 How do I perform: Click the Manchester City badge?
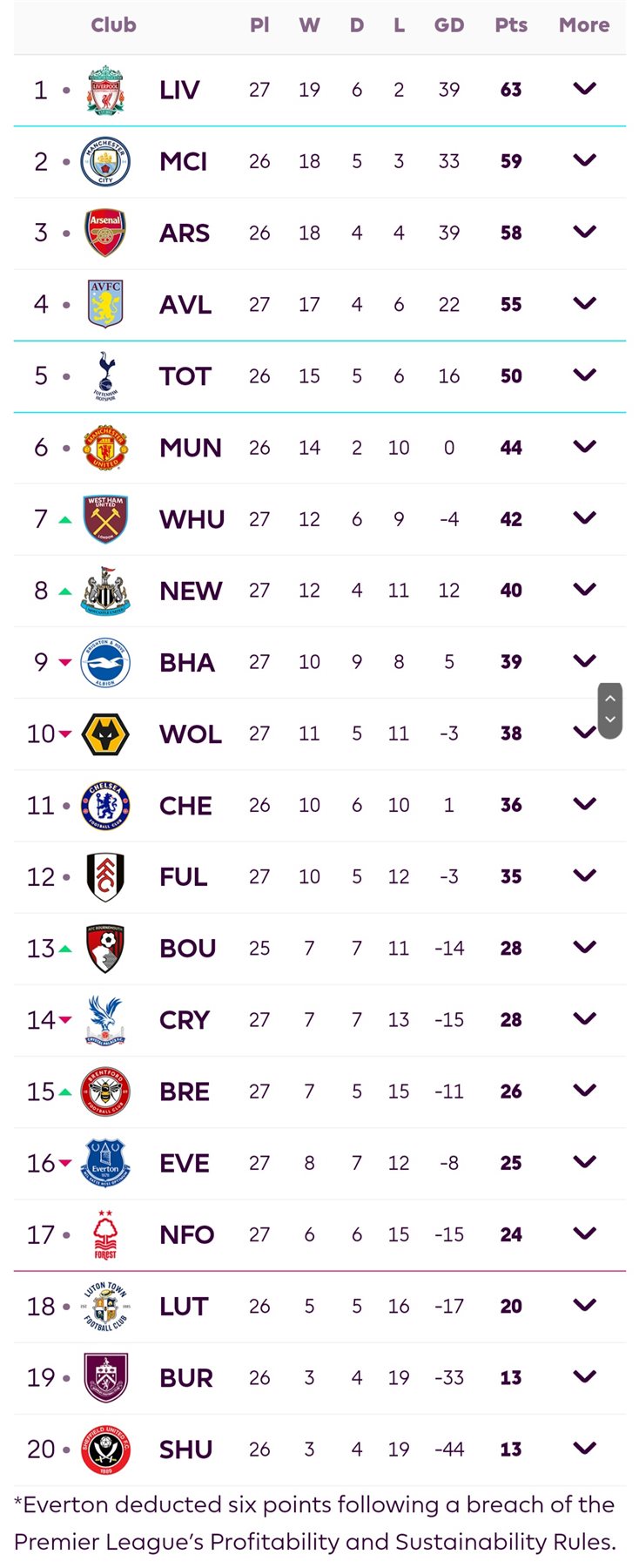pos(105,161)
